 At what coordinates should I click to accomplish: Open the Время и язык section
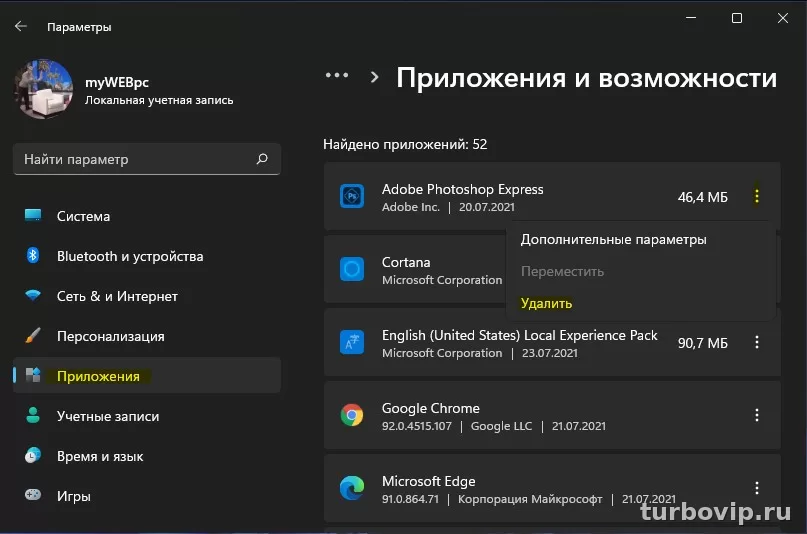click(x=147, y=456)
